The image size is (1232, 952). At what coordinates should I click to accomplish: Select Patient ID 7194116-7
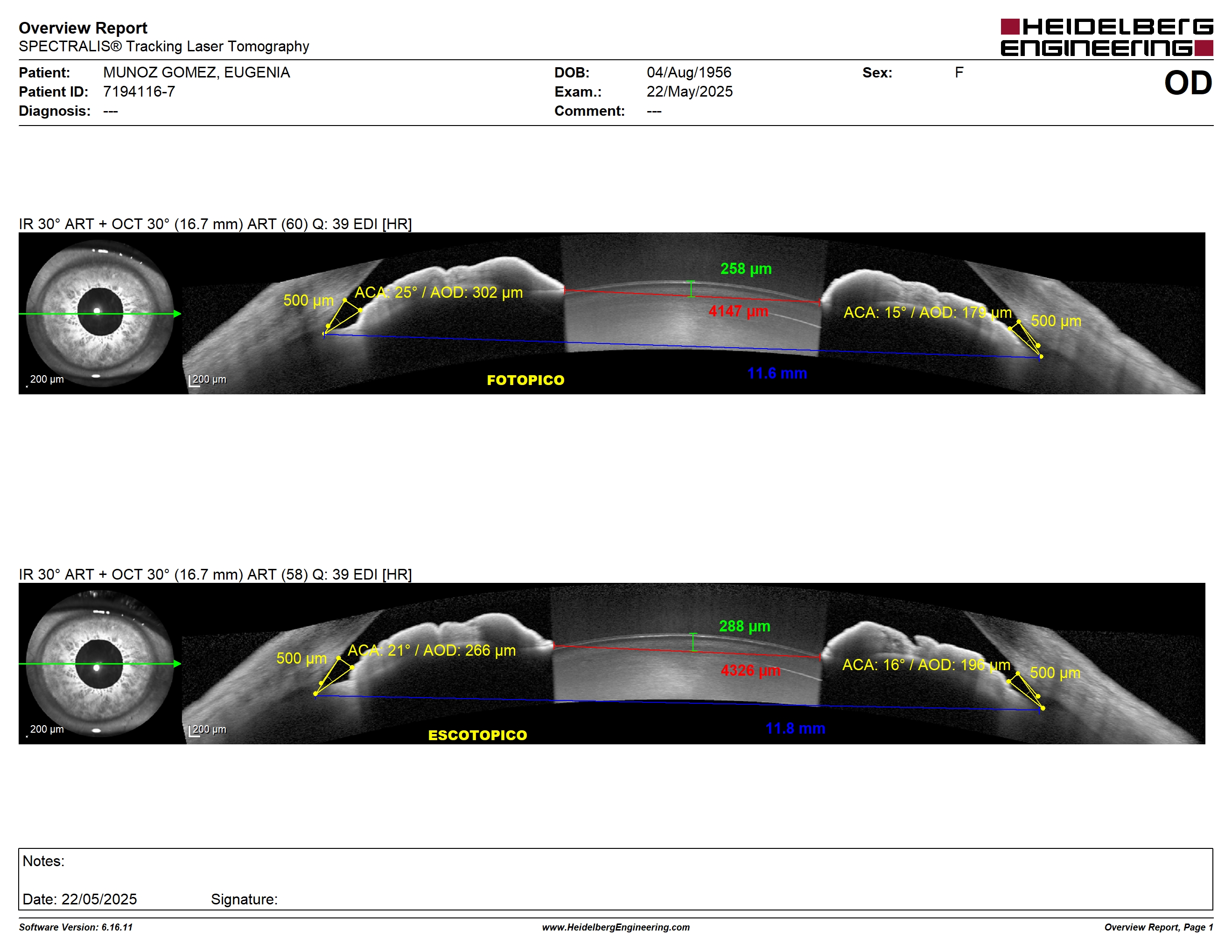pyautogui.click(x=139, y=91)
